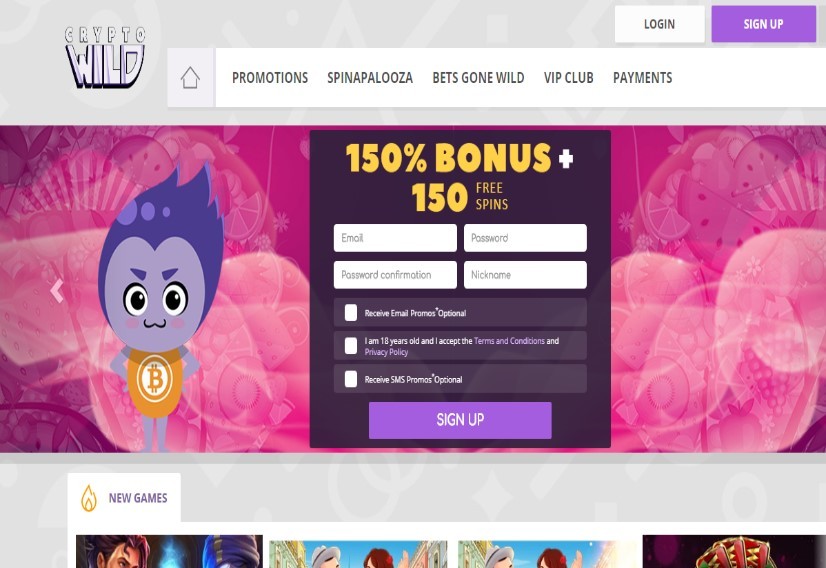
Task: Click the purple Sign Up form button
Action: coord(460,420)
